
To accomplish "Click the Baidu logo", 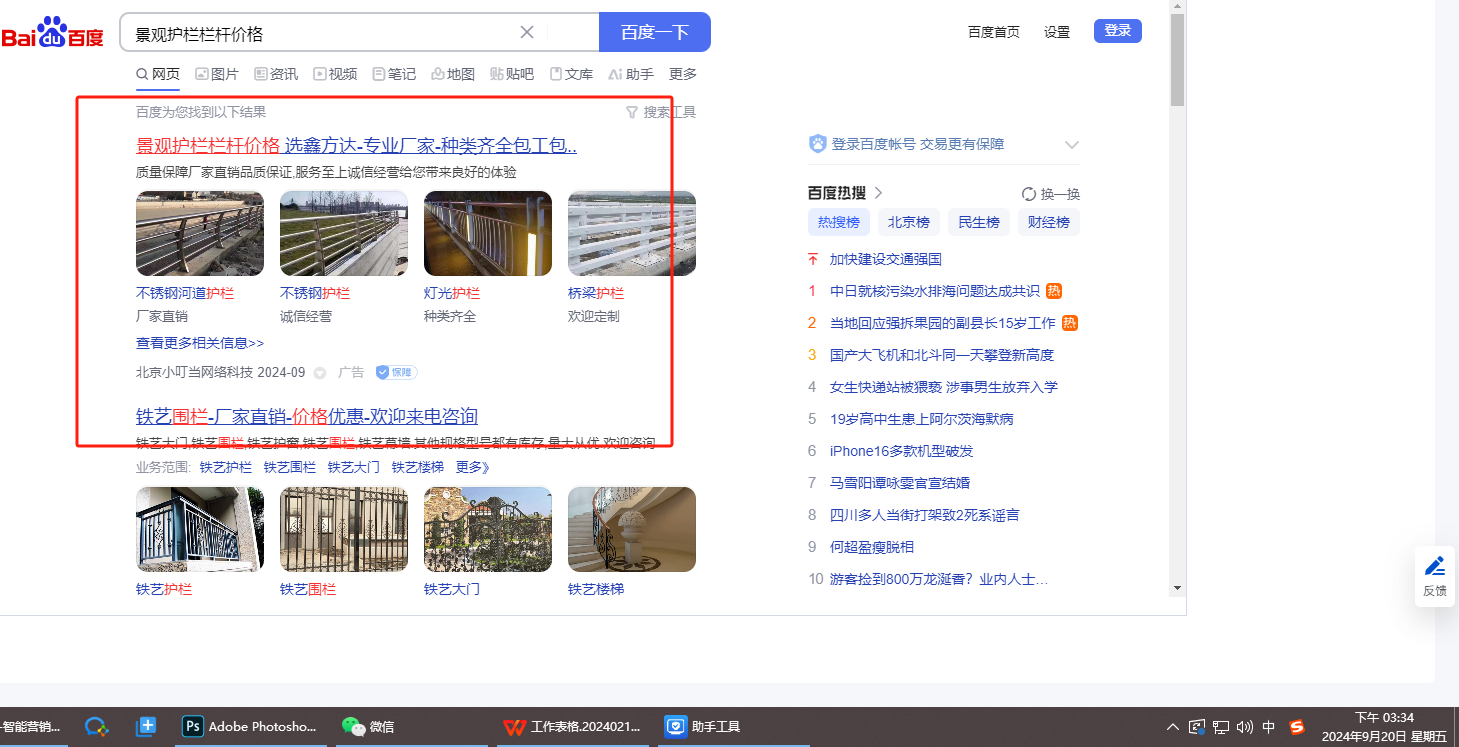I will point(52,33).
